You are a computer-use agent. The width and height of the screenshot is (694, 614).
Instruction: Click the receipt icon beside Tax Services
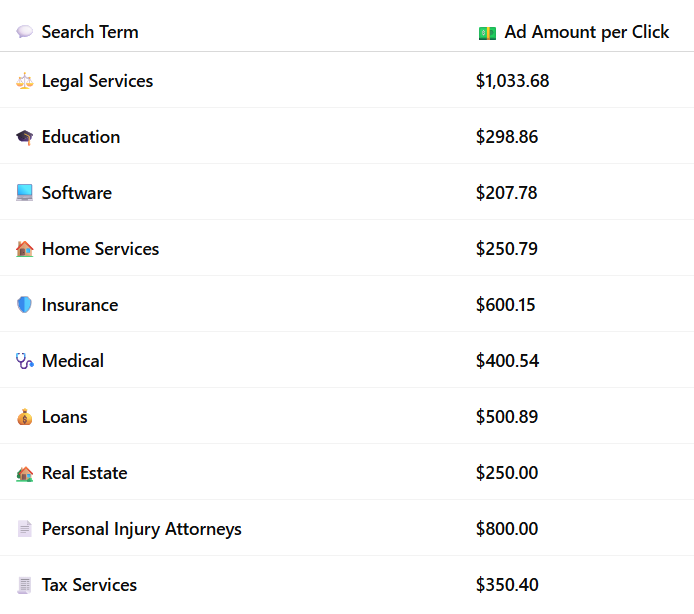24,585
